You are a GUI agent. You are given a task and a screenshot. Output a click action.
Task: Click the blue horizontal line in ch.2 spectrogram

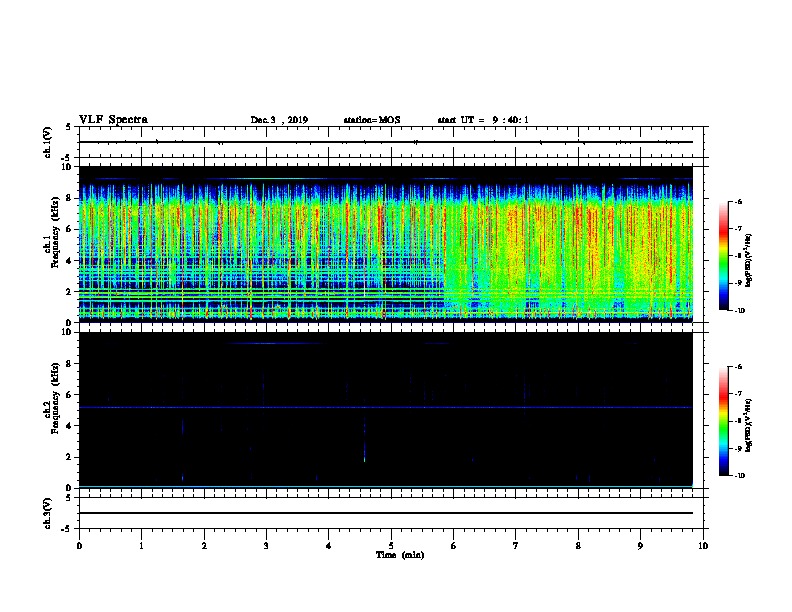tap(386, 407)
